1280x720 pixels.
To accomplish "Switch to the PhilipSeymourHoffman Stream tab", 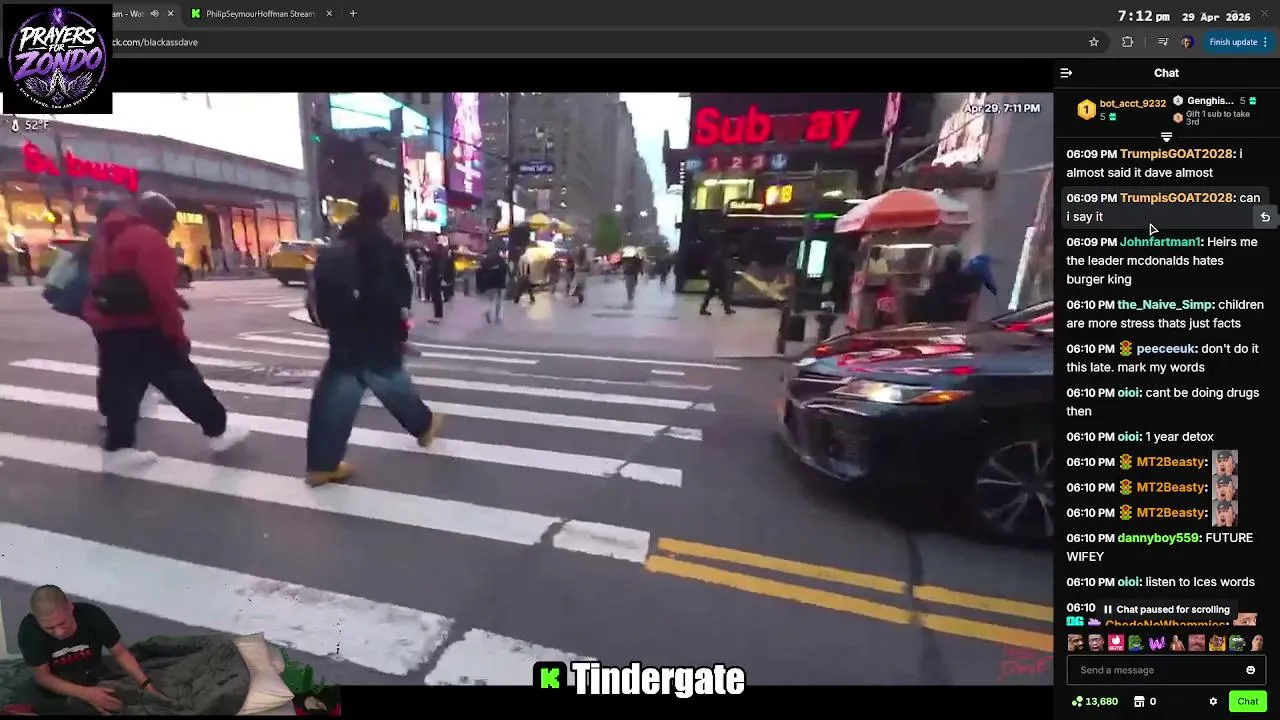I will pos(260,14).
